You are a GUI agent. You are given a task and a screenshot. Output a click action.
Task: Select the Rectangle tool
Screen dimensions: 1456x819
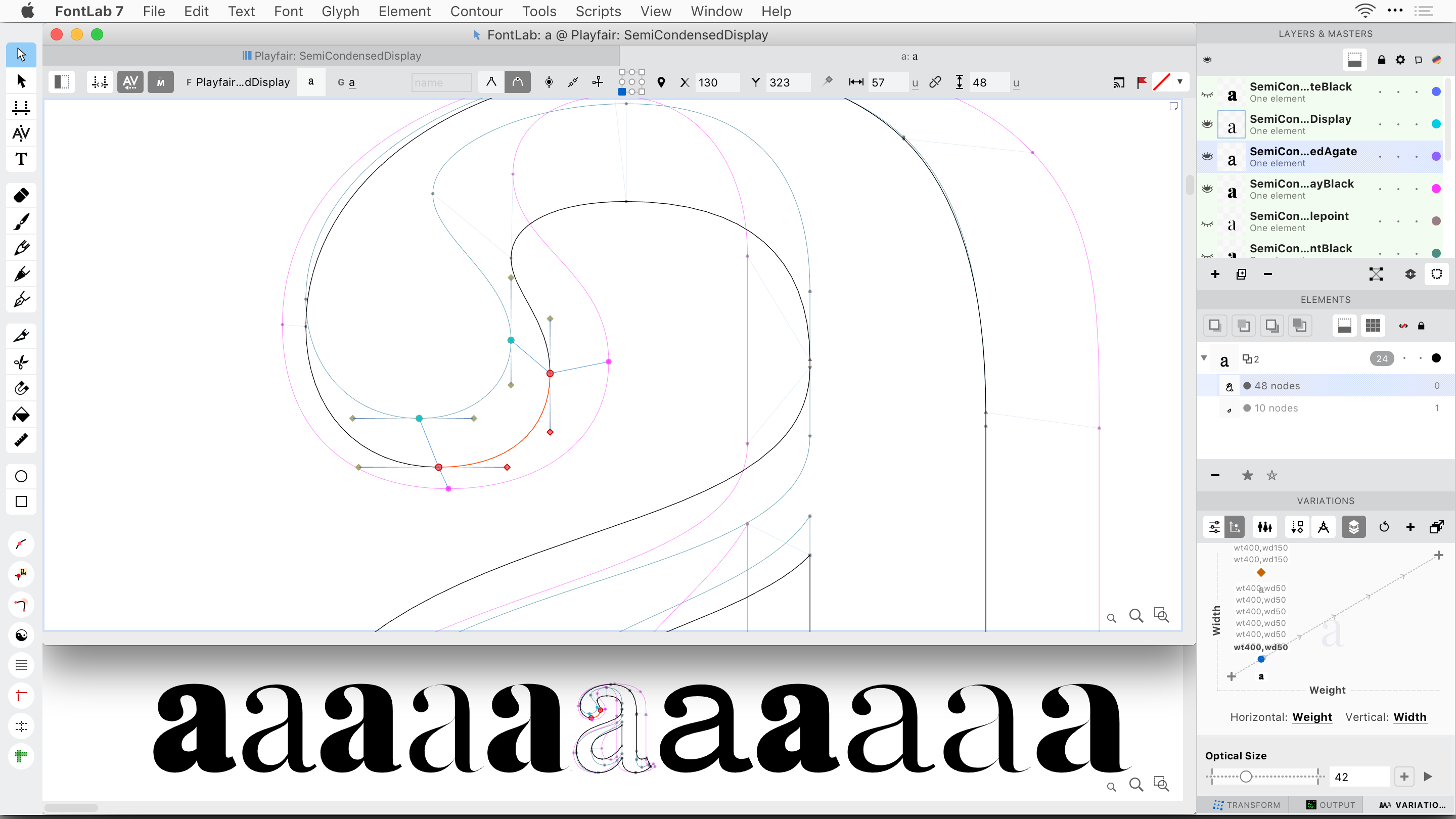click(x=21, y=502)
